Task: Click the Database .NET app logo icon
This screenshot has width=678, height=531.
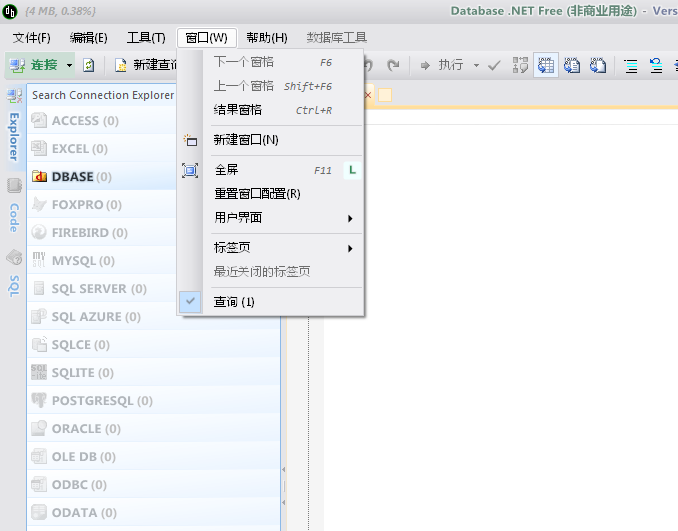Action: click(10, 11)
